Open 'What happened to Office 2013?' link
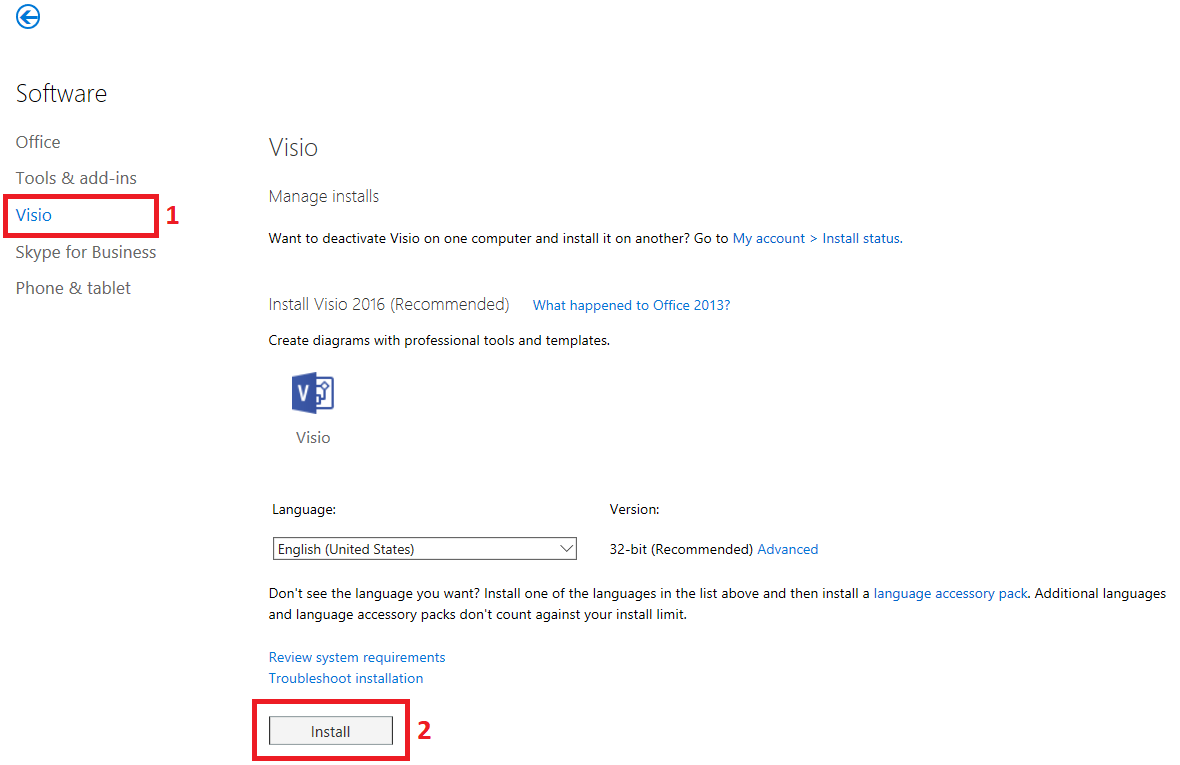Image resolution: width=1180 pixels, height=765 pixels. pos(631,305)
